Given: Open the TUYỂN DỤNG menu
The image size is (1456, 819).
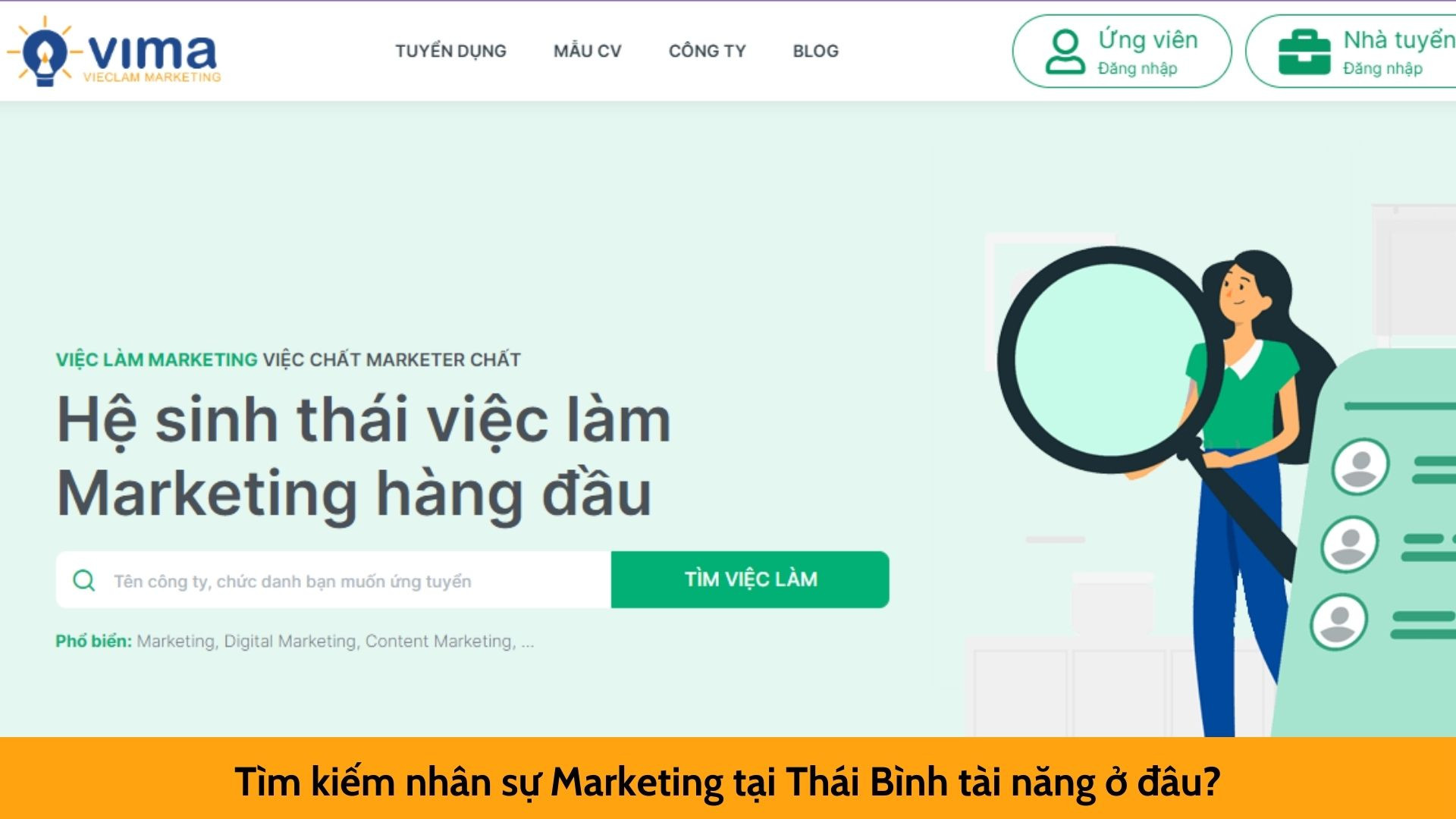Looking at the screenshot, I should coord(450,51).
